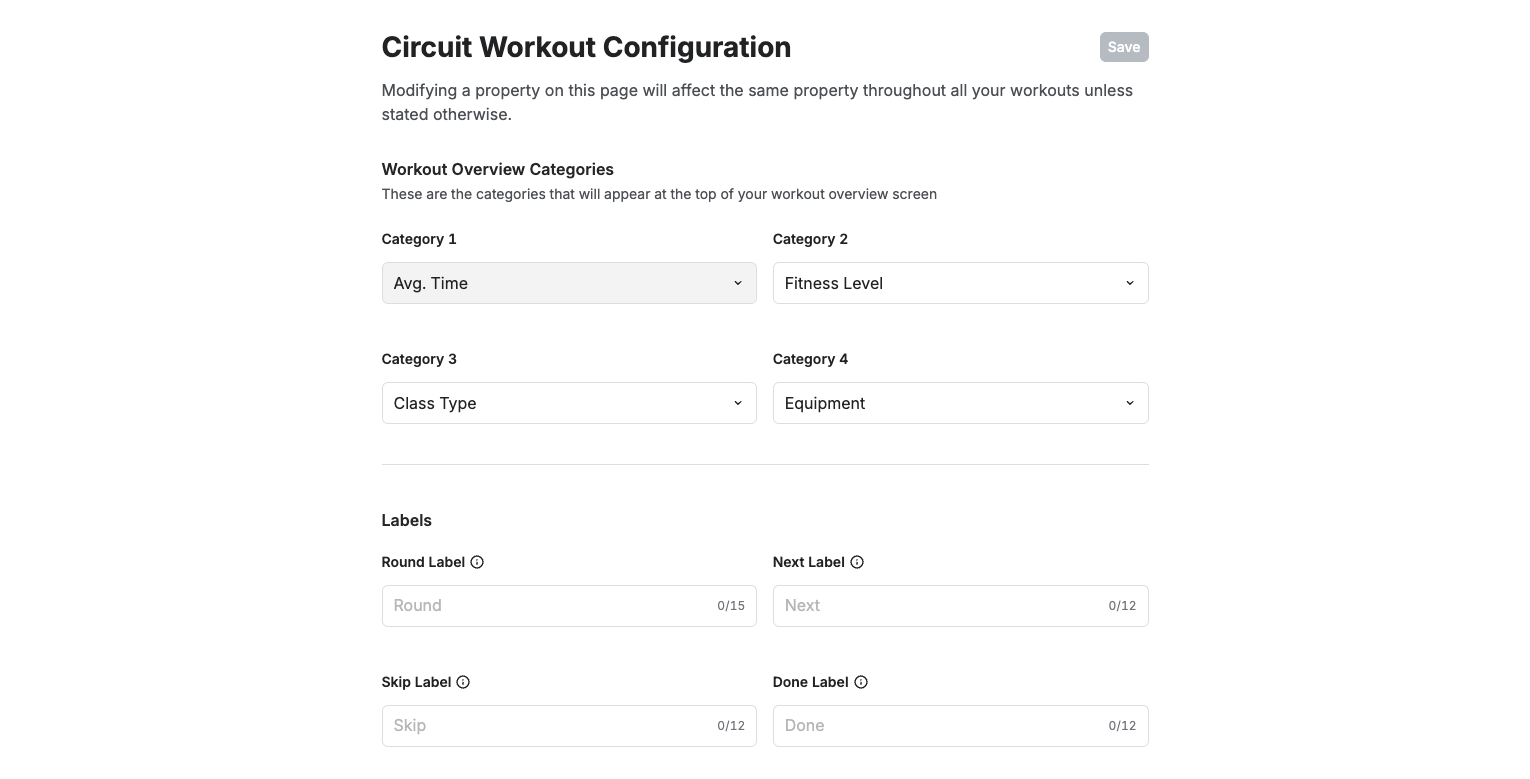Viewport: 1530px width, 779px height.
Task: Click the Category 1 field label
Action: pyautogui.click(x=419, y=239)
